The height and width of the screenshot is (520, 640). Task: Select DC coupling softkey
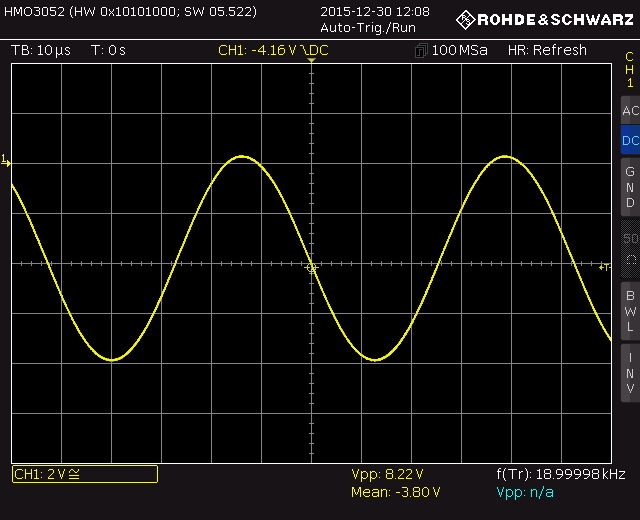[x=629, y=141]
